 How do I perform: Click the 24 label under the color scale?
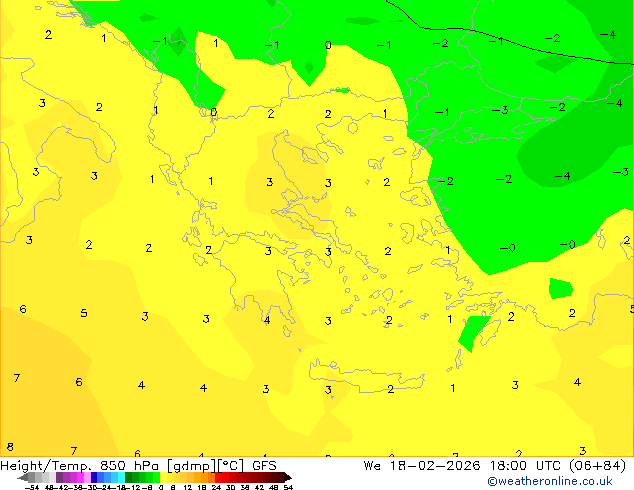click(216, 488)
